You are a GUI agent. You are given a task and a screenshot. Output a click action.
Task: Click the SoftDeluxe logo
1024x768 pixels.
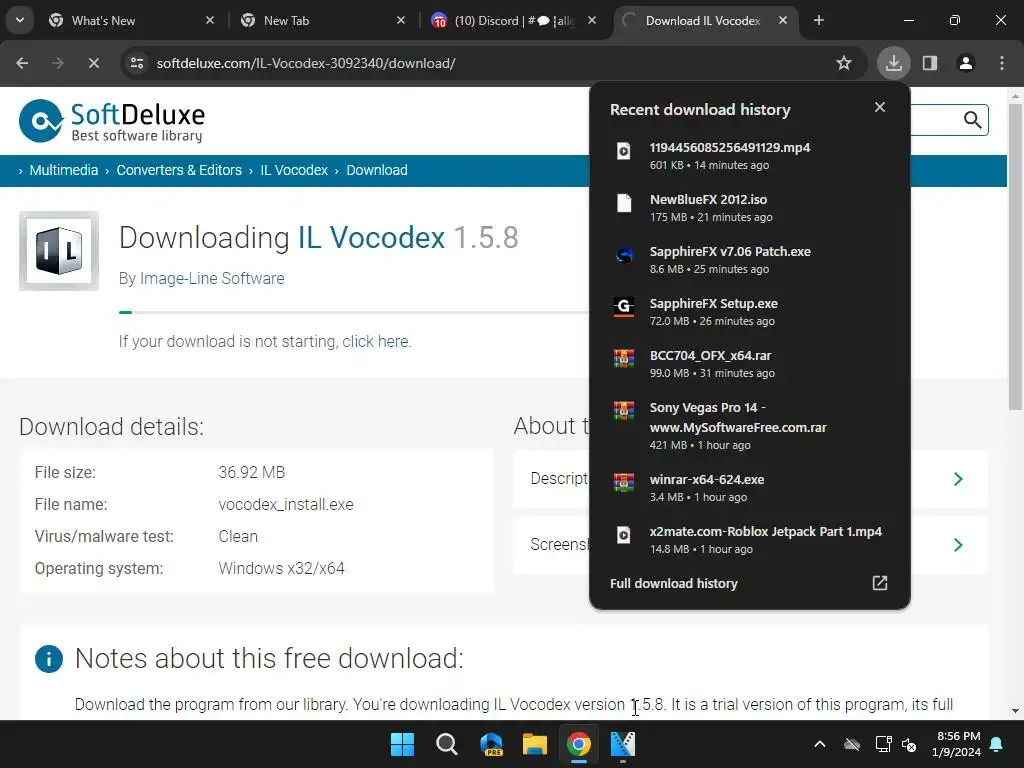[x=112, y=121]
